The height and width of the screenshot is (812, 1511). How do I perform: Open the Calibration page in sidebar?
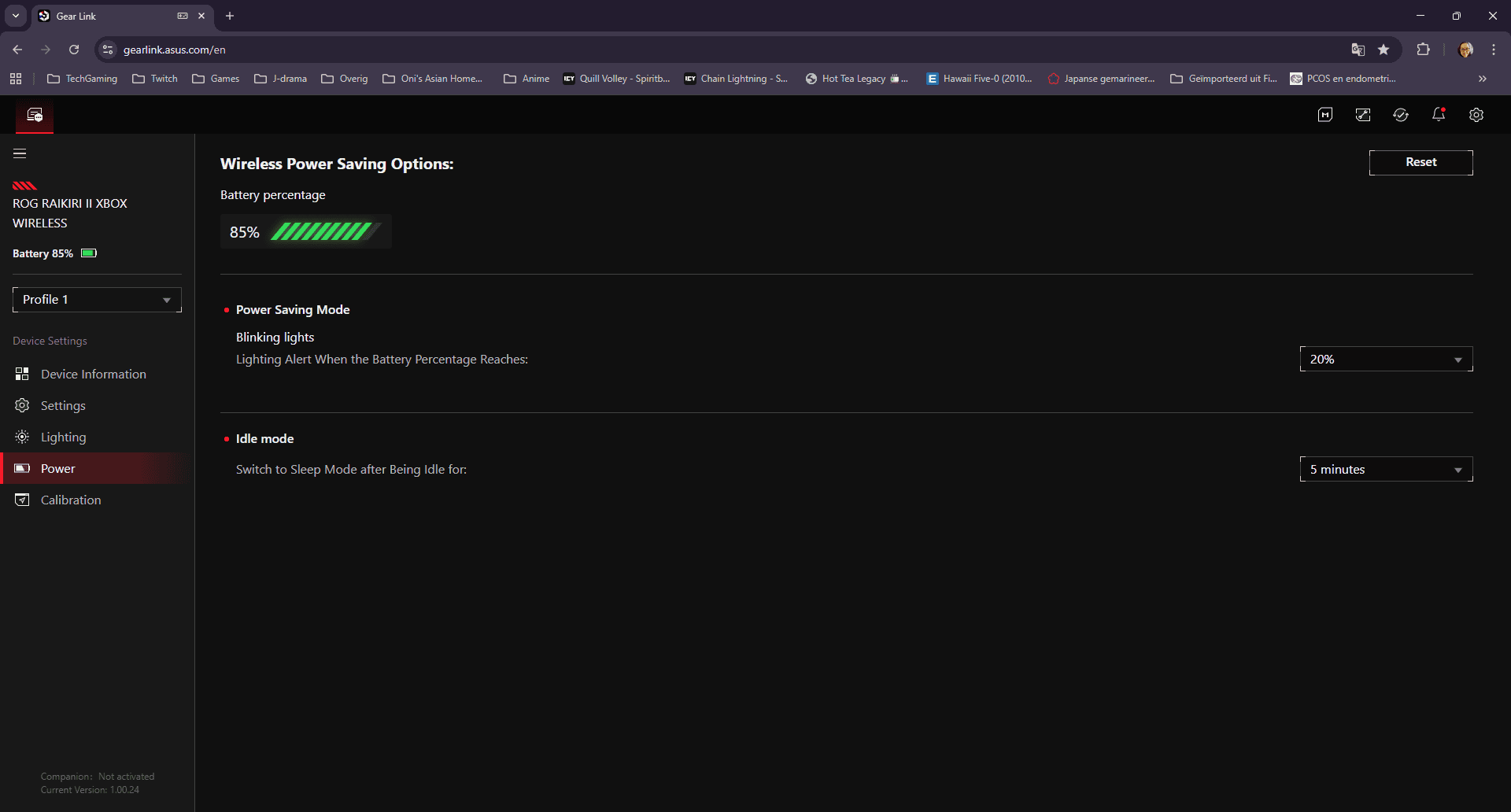[71, 500]
